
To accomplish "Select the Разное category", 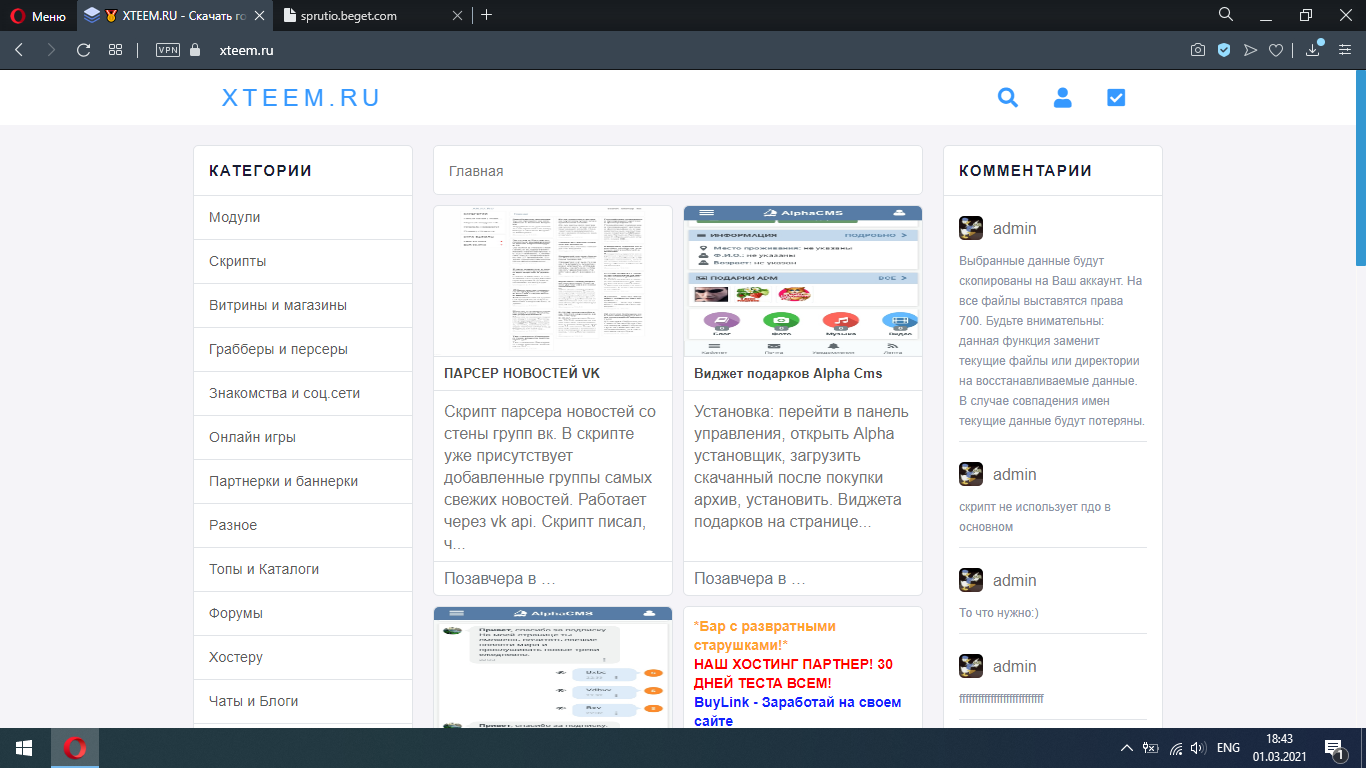I will (303, 525).
